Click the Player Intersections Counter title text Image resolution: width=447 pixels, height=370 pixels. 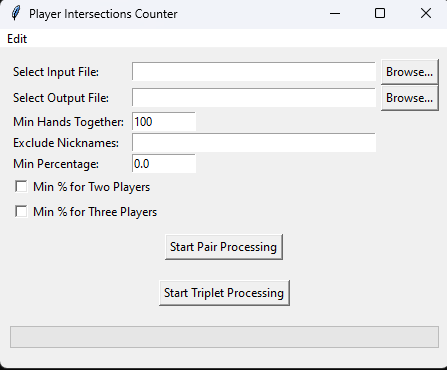[103, 14]
